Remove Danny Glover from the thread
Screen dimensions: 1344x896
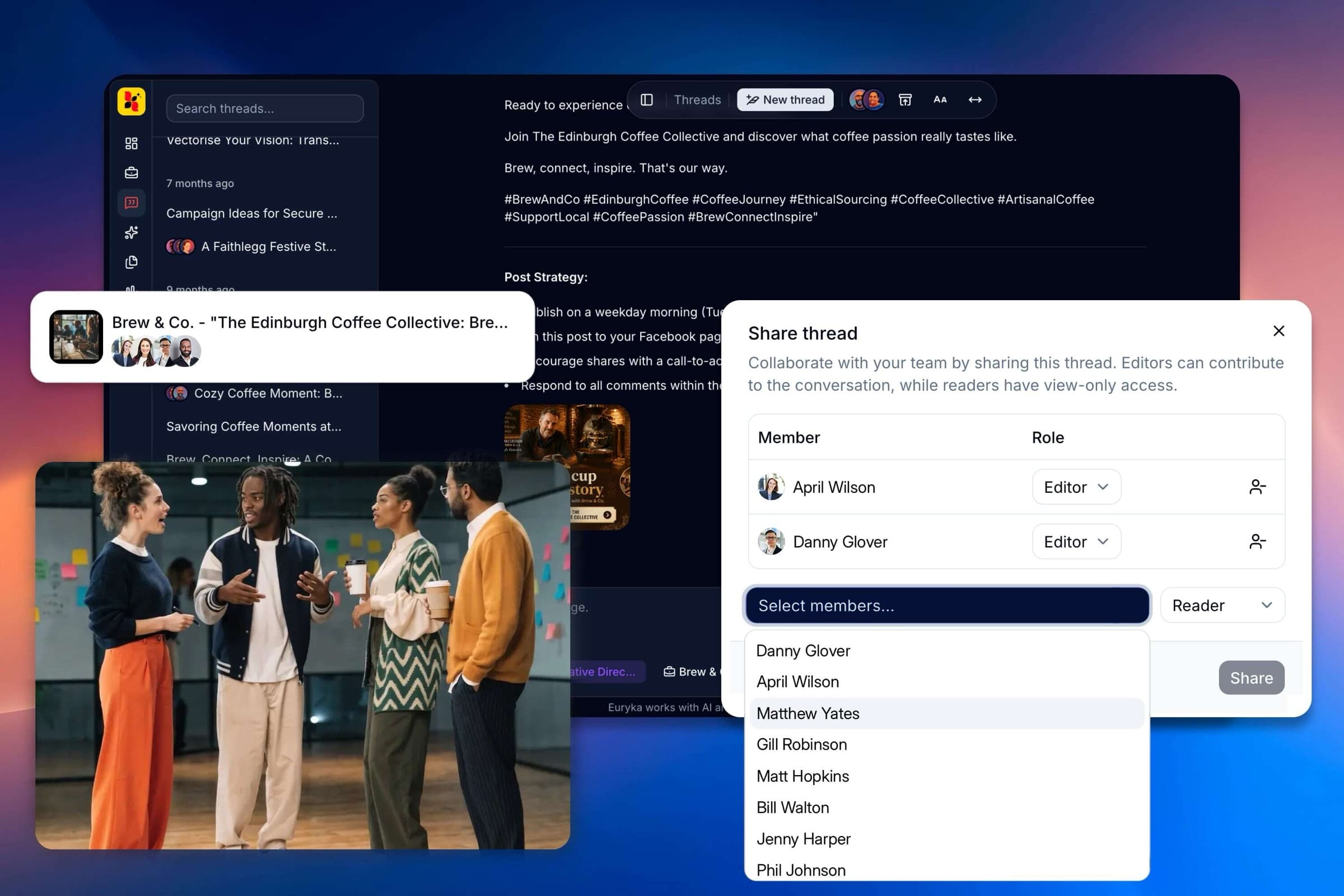[1257, 541]
